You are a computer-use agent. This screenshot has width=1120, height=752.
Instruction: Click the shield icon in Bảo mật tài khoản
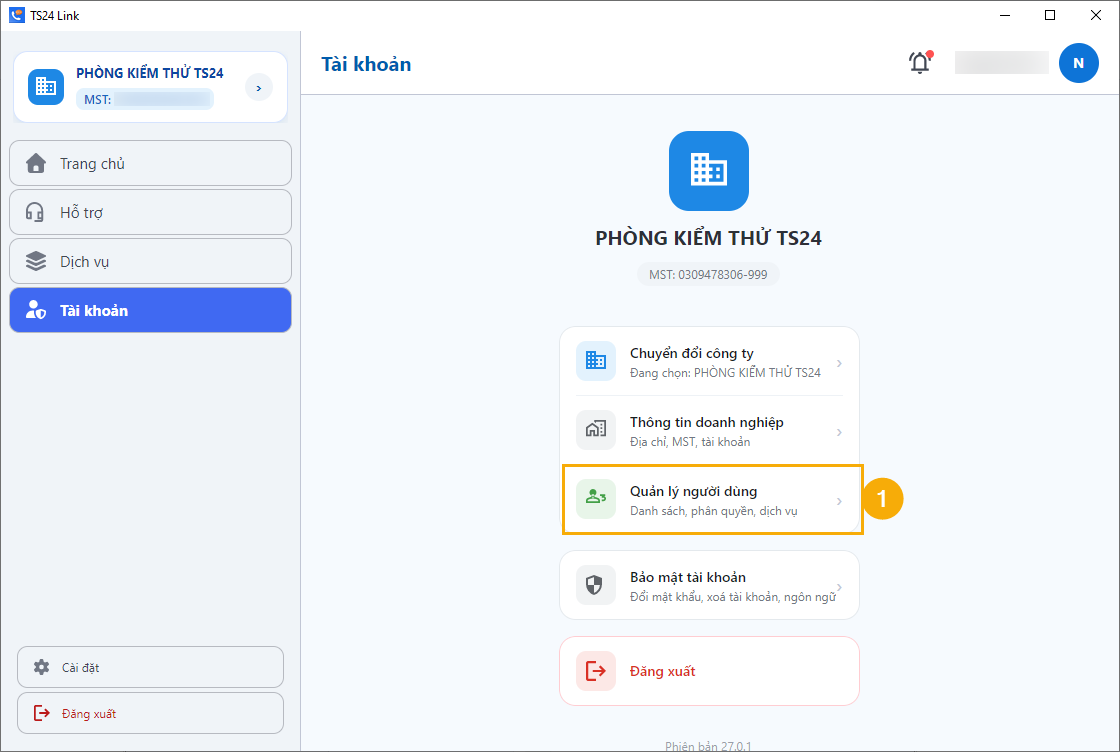(x=596, y=585)
